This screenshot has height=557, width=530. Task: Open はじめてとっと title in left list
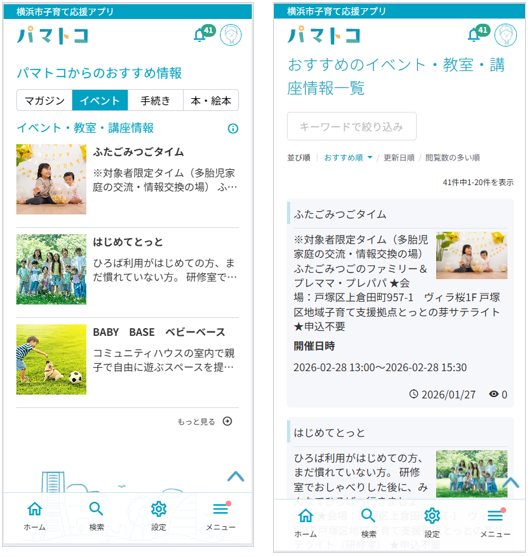[128, 242]
